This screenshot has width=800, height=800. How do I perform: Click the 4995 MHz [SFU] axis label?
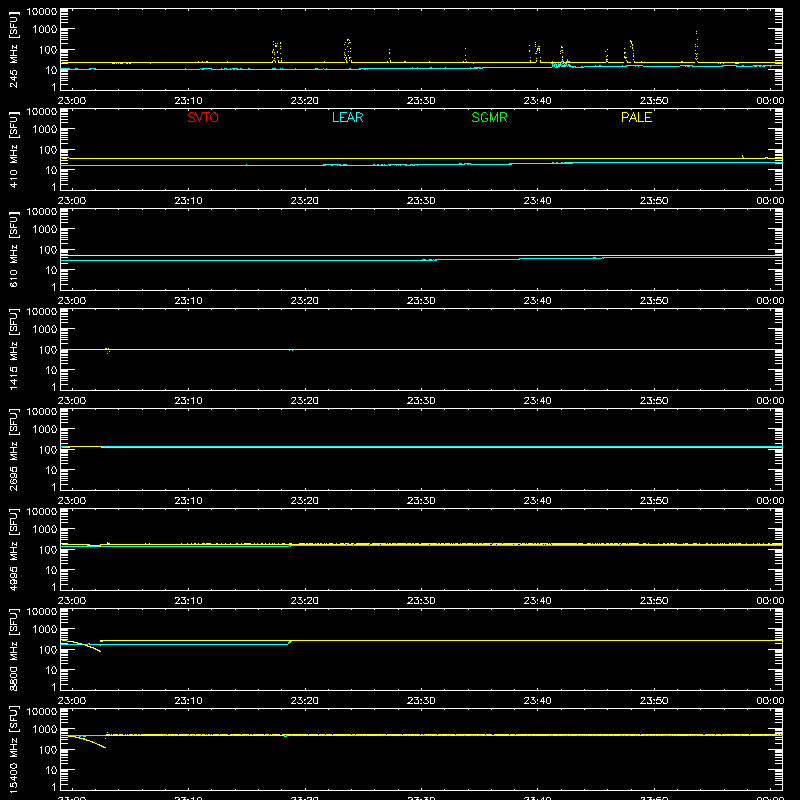coord(14,549)
